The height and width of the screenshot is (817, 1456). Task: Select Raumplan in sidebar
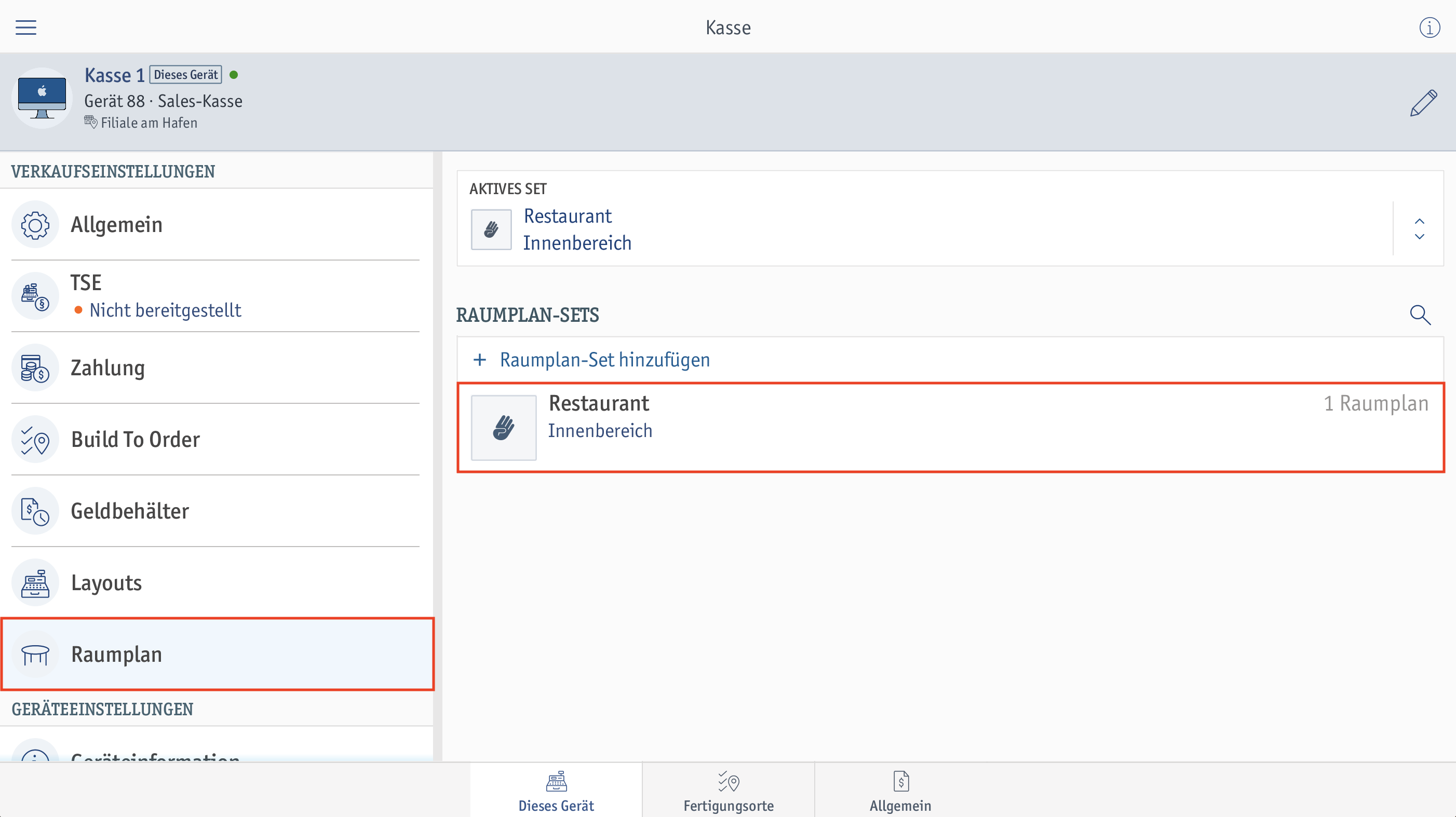click(x=217, y=655)
